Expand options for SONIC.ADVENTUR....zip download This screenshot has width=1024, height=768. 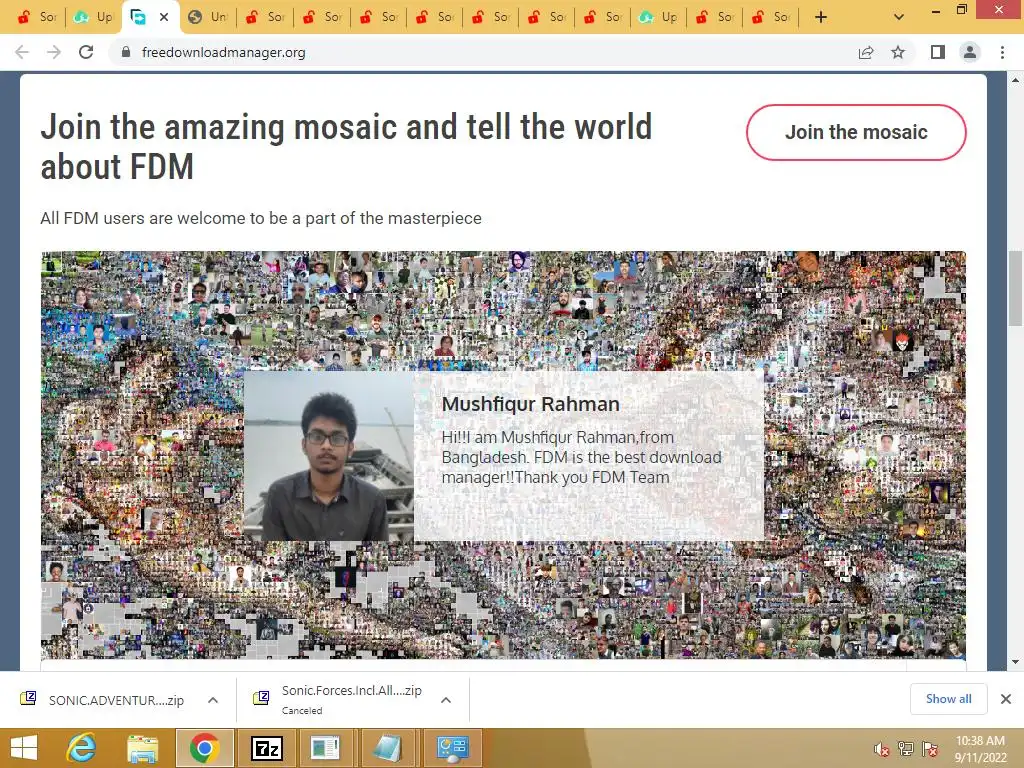coord(213,700)
